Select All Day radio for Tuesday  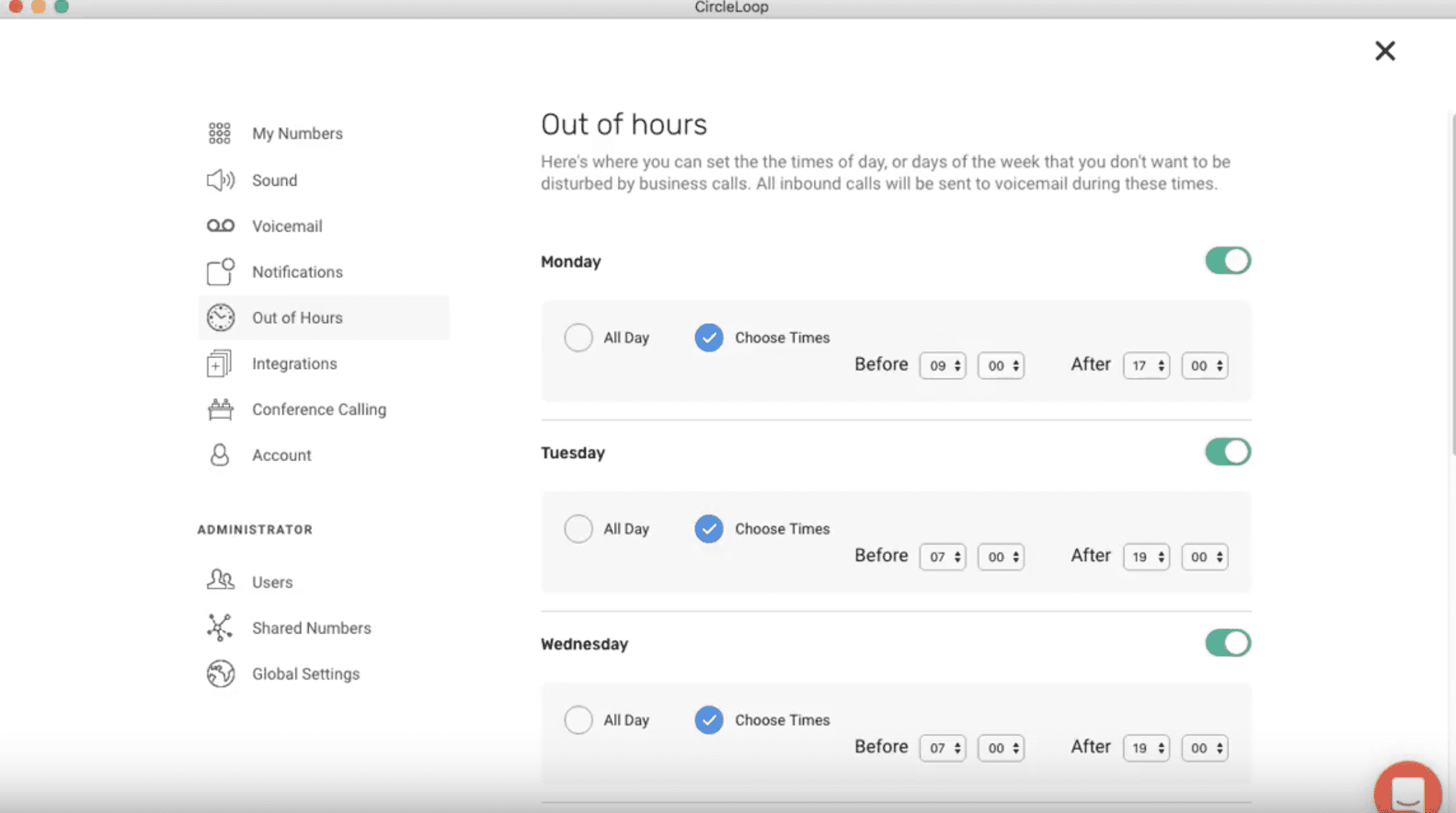point(578,529)
